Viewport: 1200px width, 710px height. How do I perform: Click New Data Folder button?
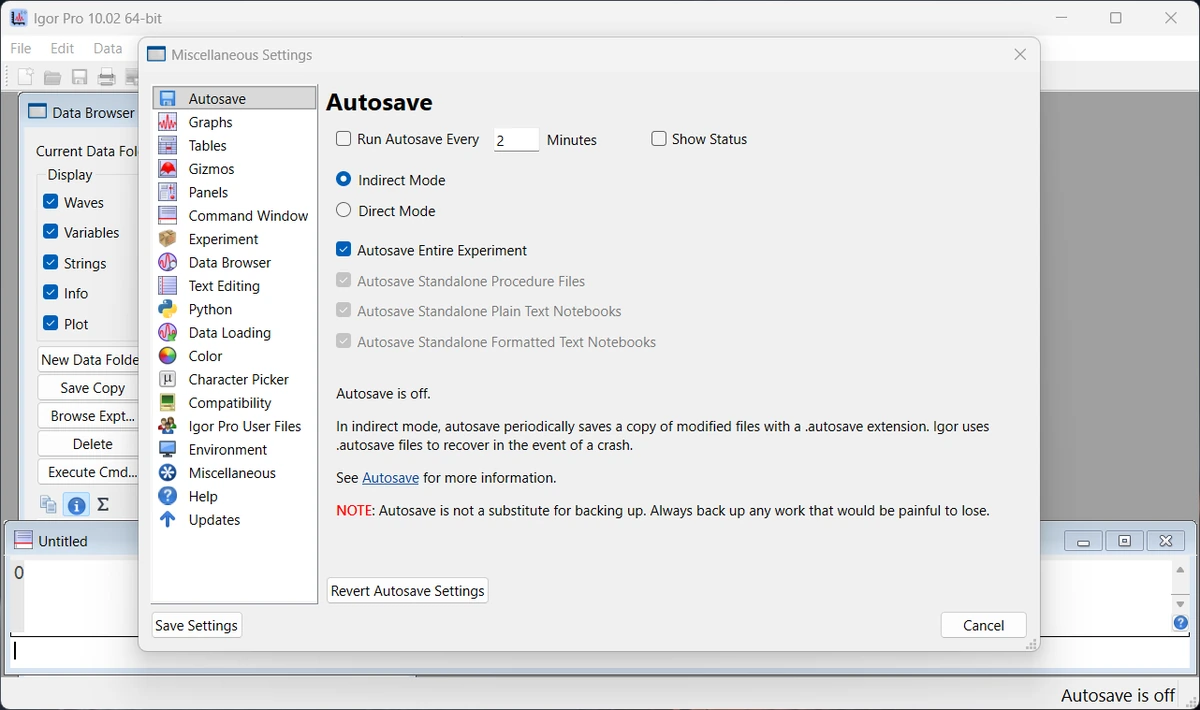88,360
